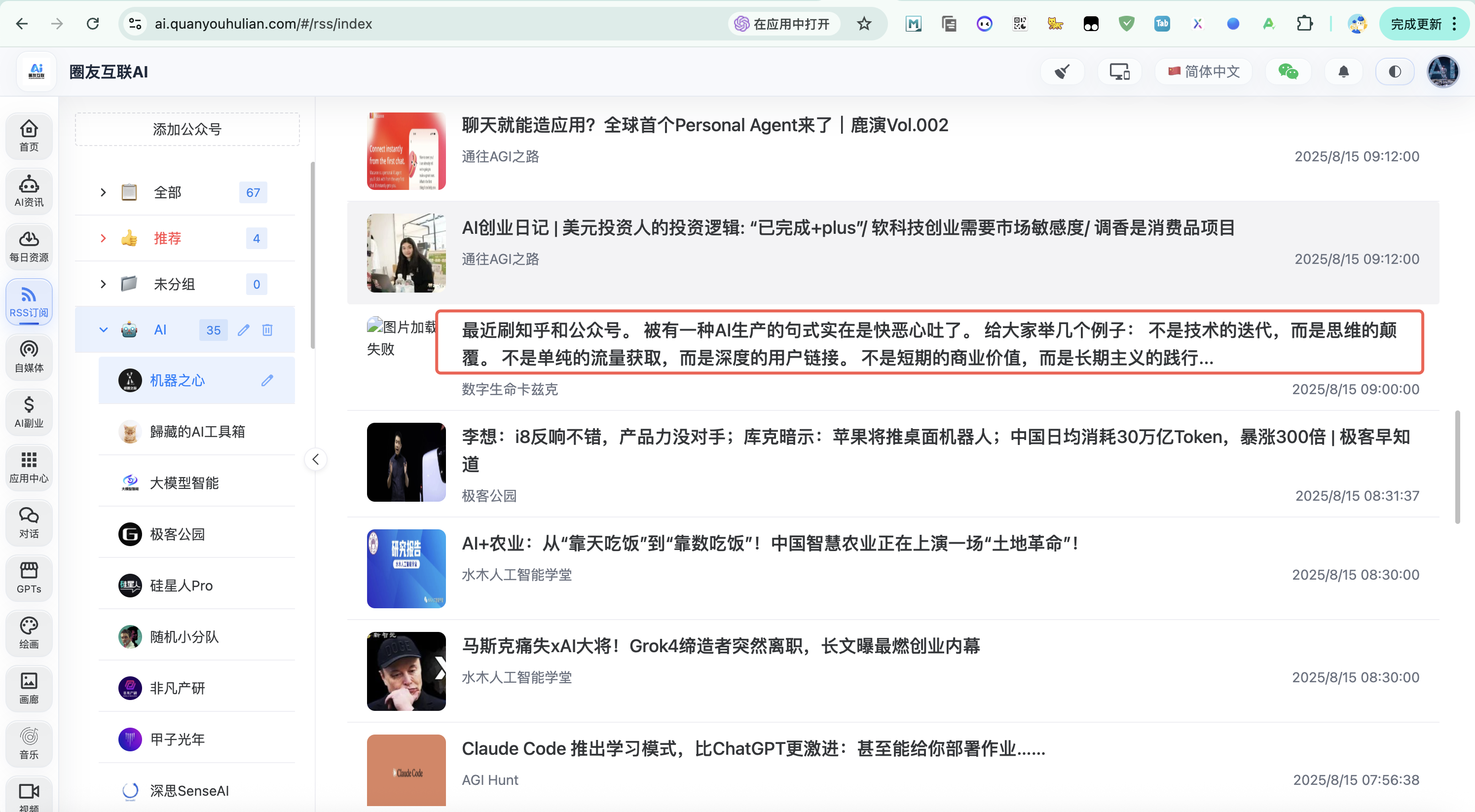
Task: Click the browser address bar URL
Action: (x=263, y=24)
